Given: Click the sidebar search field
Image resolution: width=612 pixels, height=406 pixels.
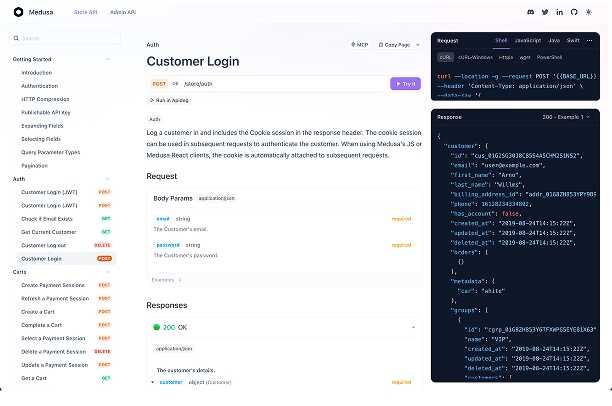Looking at the screenshot, I should click(x=62, y=38).
